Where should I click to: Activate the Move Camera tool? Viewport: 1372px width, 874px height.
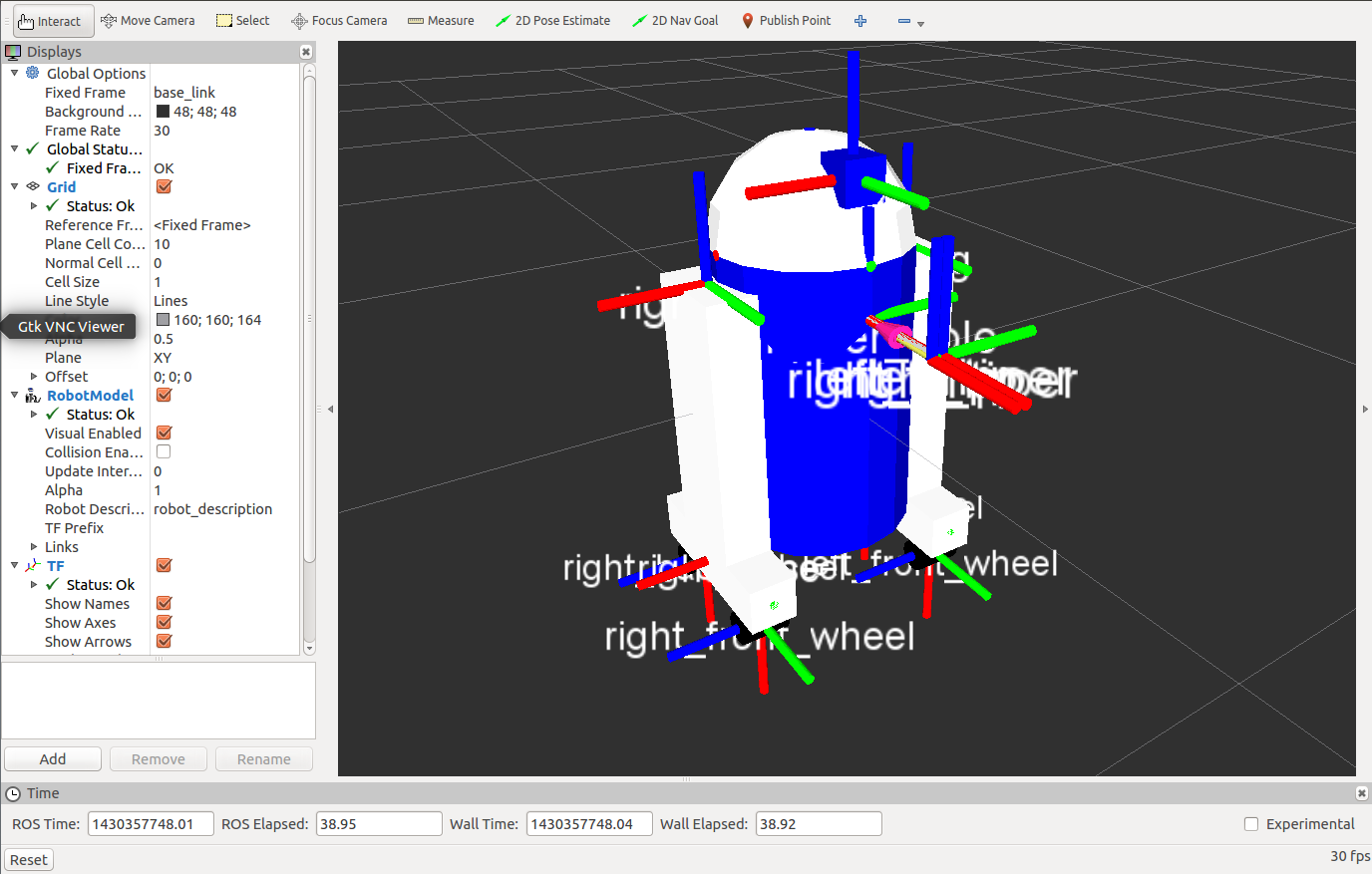point(148,21)
